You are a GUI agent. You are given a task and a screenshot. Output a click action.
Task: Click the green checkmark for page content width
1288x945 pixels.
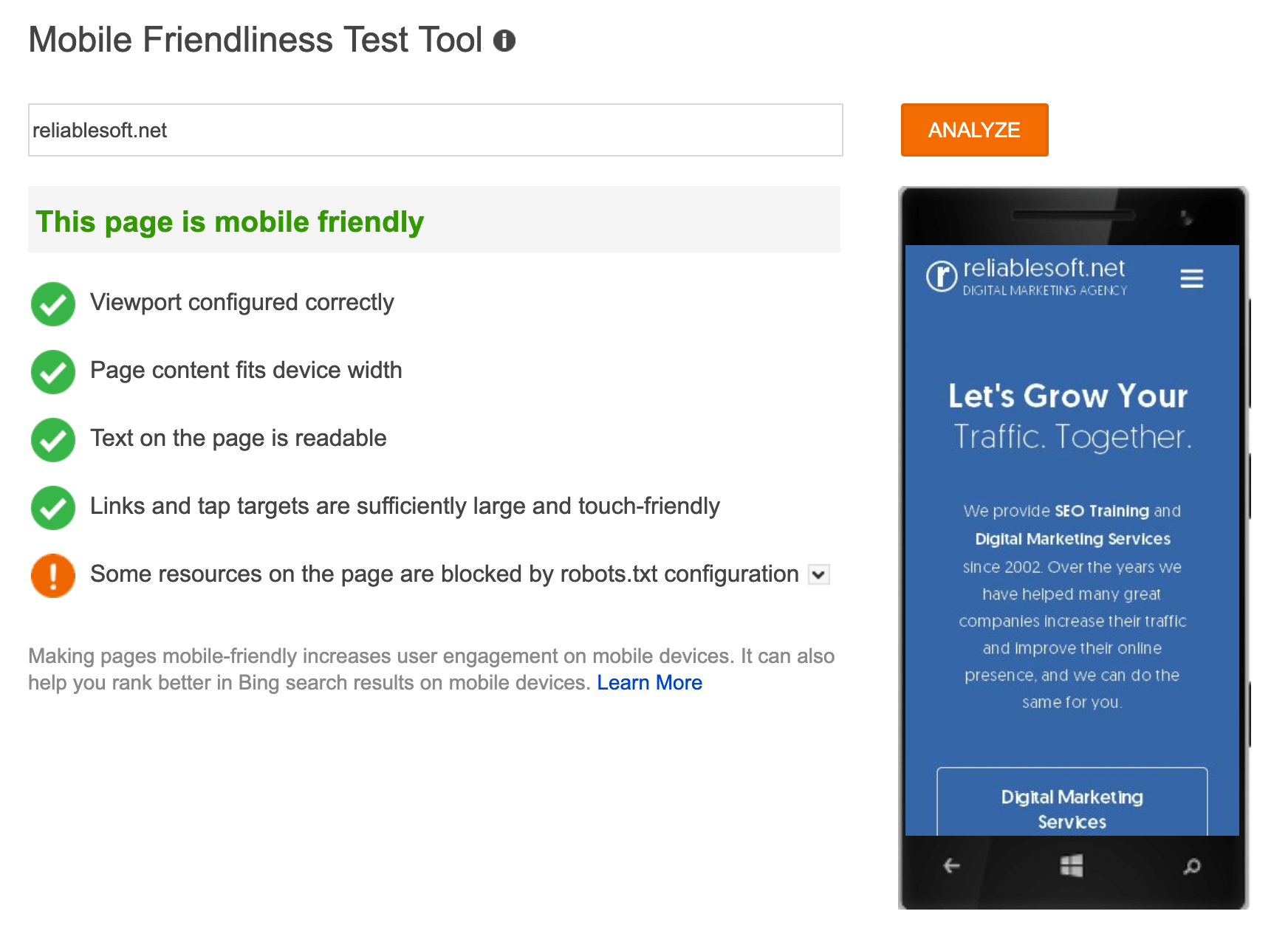[x=53, y=371]
